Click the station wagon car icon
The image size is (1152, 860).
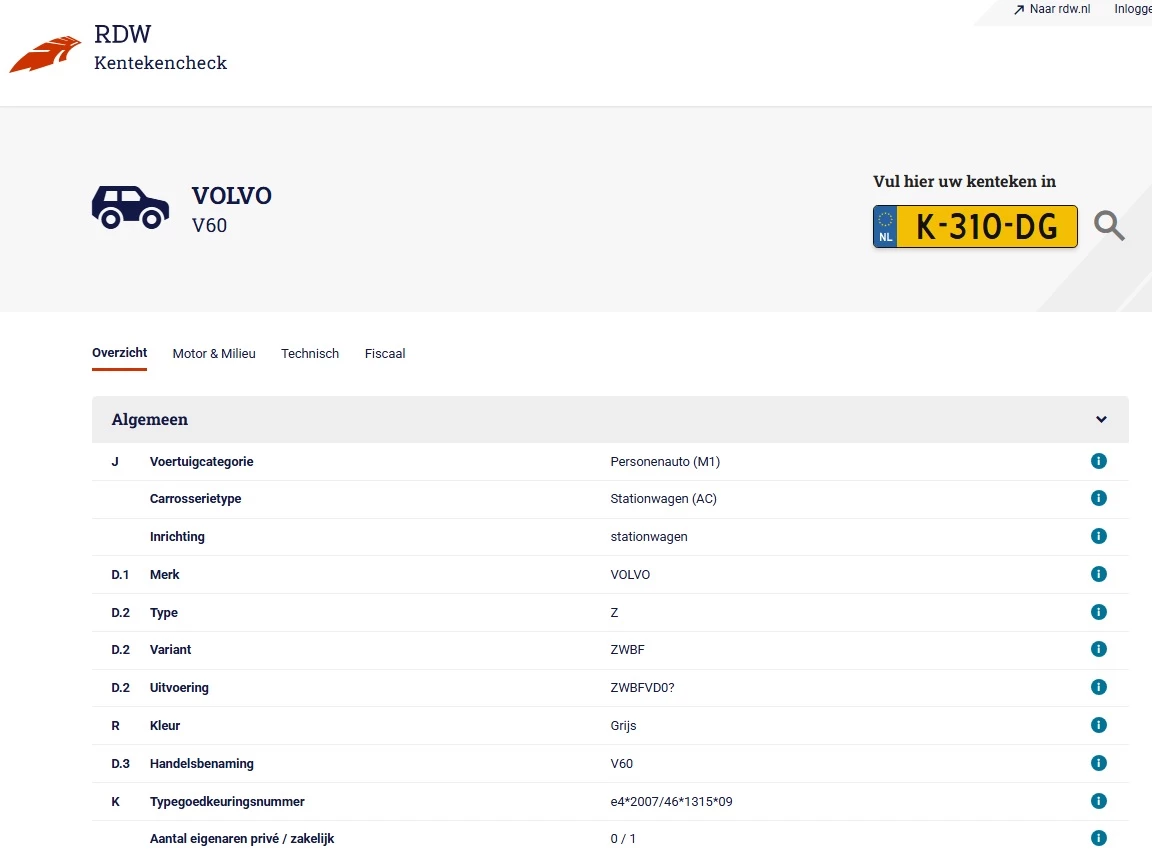(x=130, y=206)
